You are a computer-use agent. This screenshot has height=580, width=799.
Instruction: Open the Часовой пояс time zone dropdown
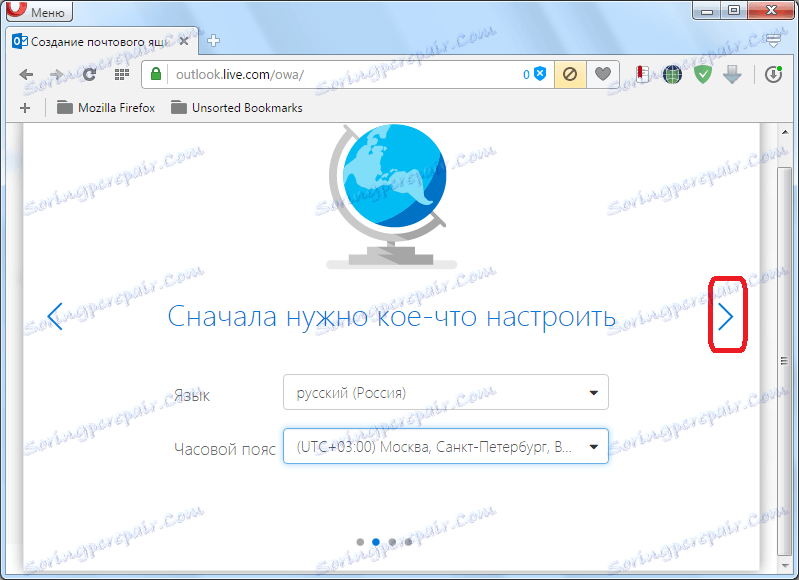click(446, 446)
